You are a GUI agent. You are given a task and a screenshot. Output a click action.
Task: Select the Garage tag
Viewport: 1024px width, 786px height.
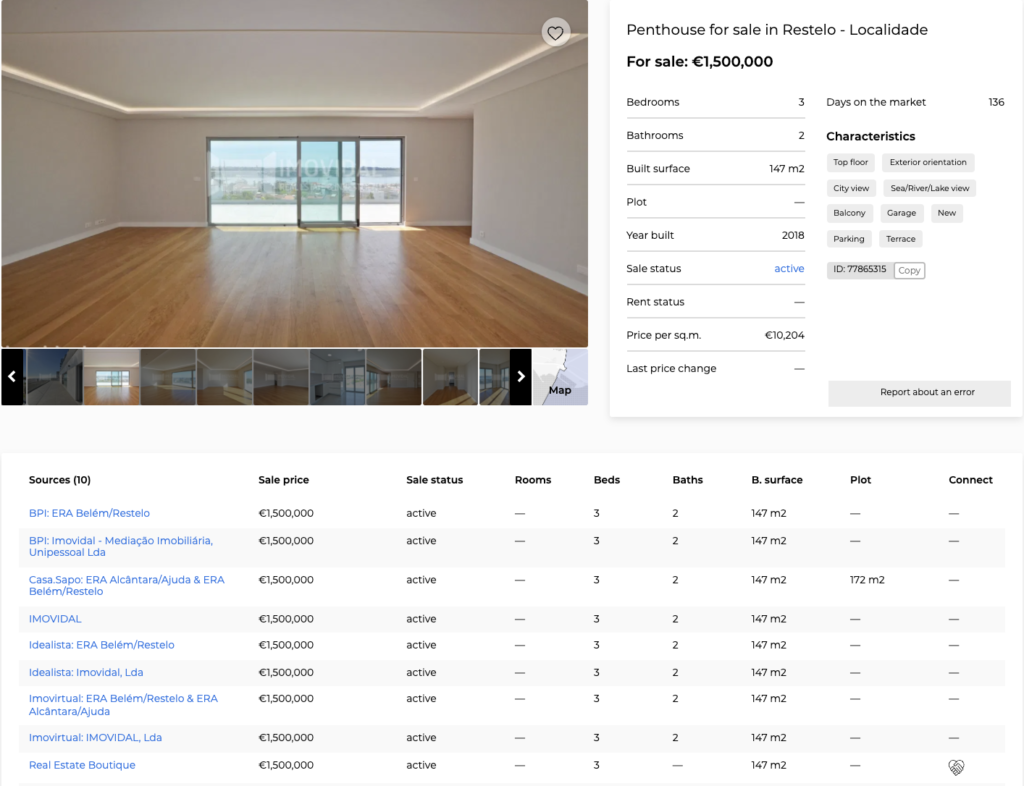(901, 213)
